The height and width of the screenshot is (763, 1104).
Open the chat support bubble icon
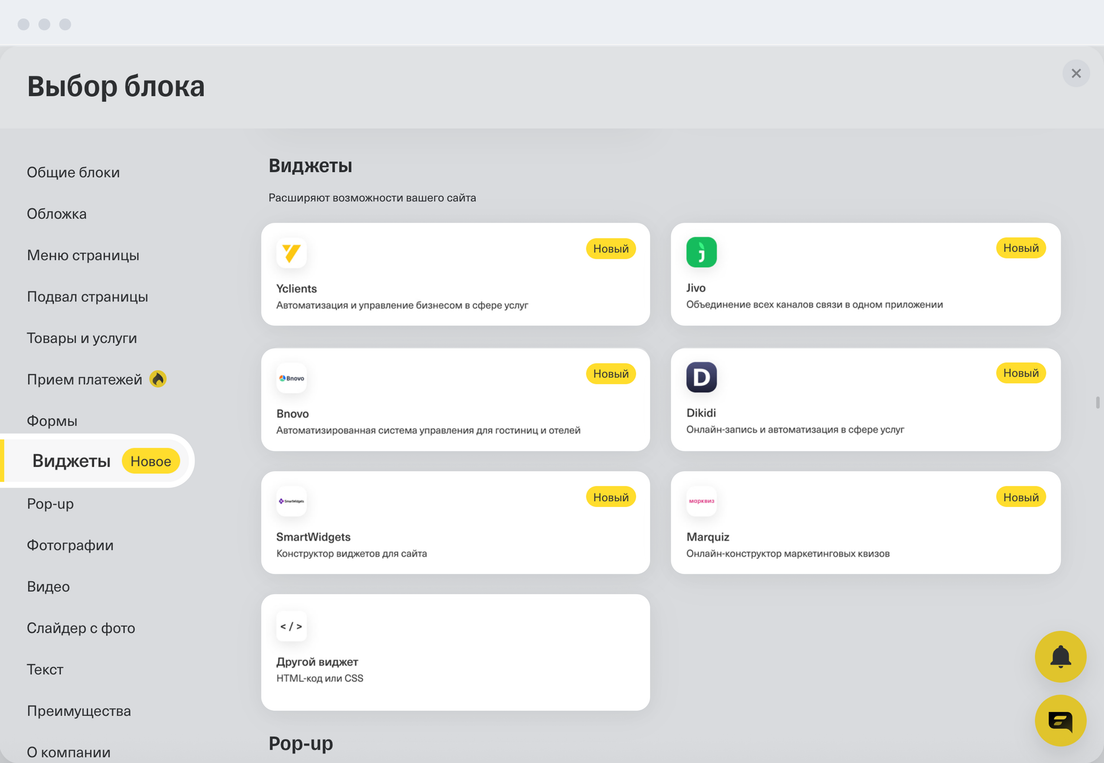coord(1060,720)
